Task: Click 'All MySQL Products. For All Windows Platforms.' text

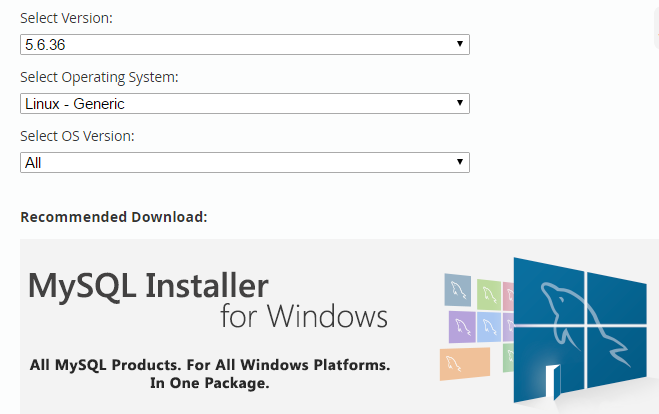Action: (210, 365)
